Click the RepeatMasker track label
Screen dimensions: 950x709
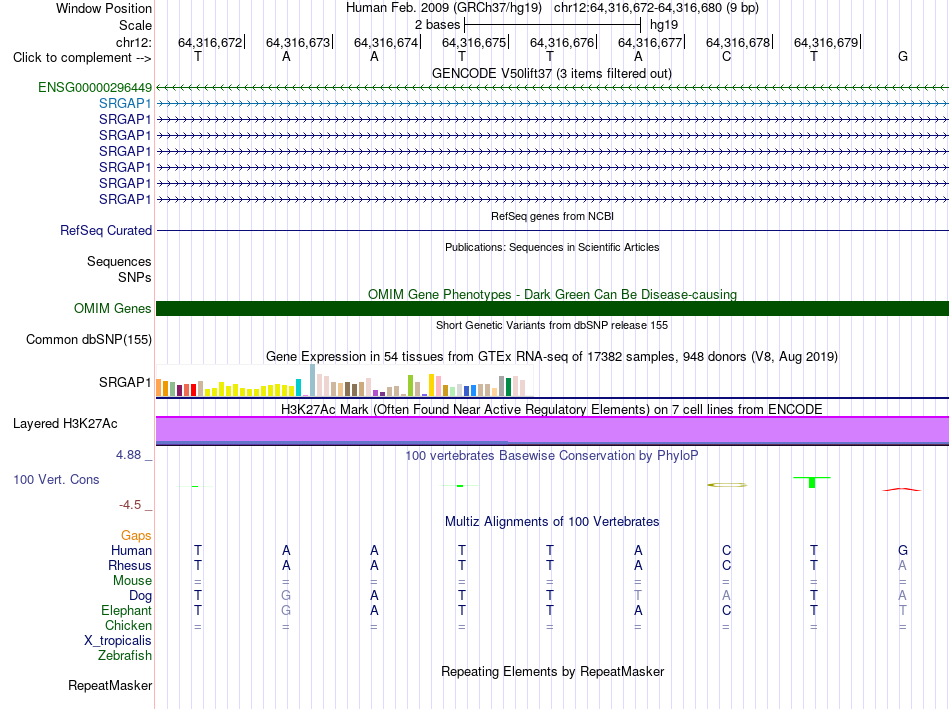[x=110, y=685]
